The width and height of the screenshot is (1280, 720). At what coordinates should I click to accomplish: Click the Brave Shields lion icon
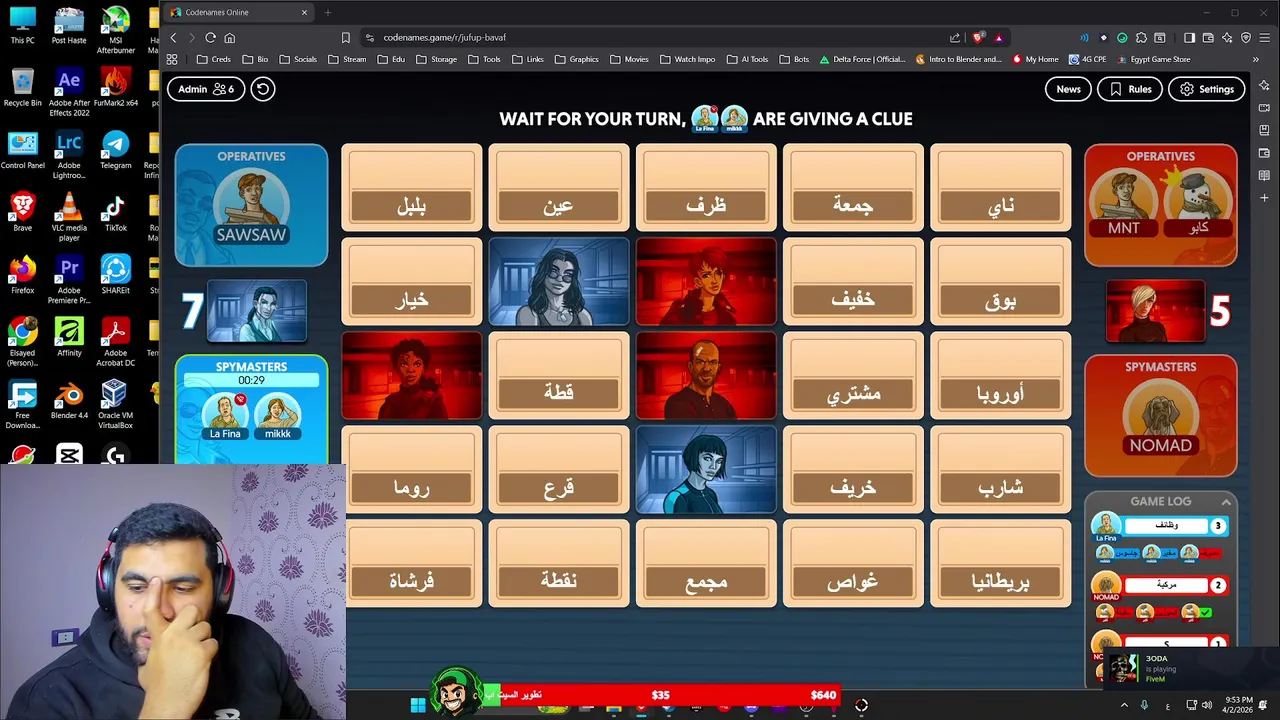click(978, 38)
